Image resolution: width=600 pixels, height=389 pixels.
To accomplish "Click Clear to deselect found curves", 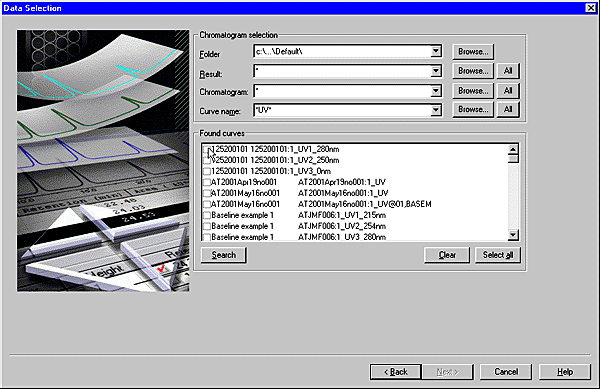I will point(447,255).
